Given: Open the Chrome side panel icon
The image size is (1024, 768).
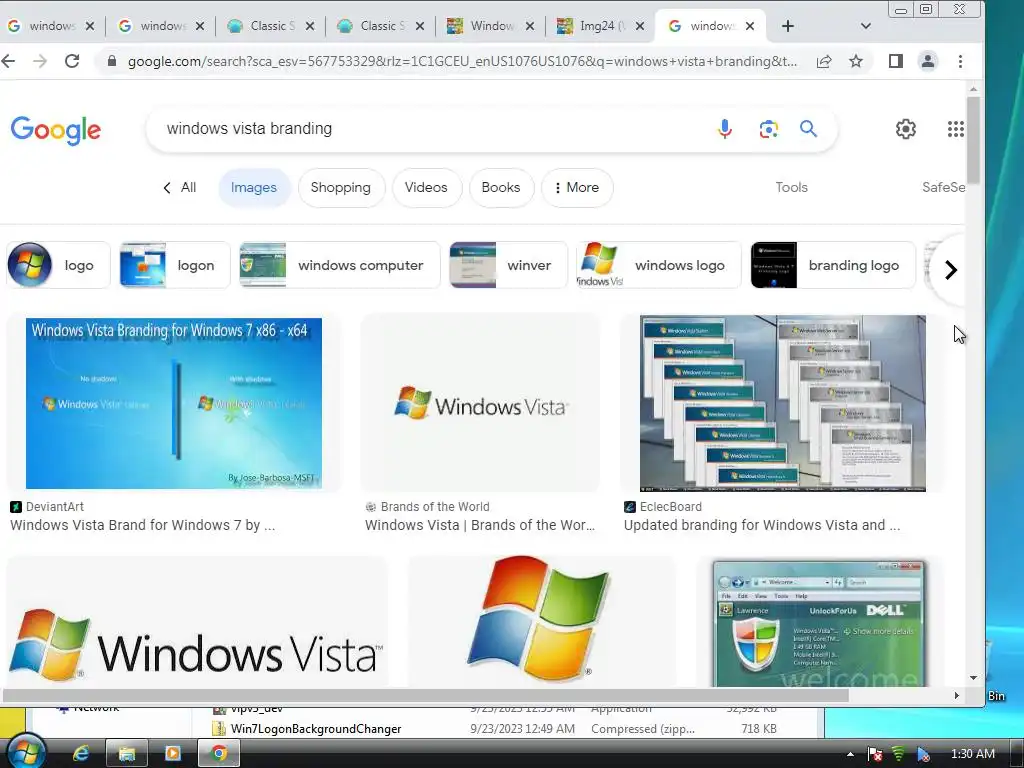Looking at the screenshot, I should pyautogui.click(x=895, y=61).
